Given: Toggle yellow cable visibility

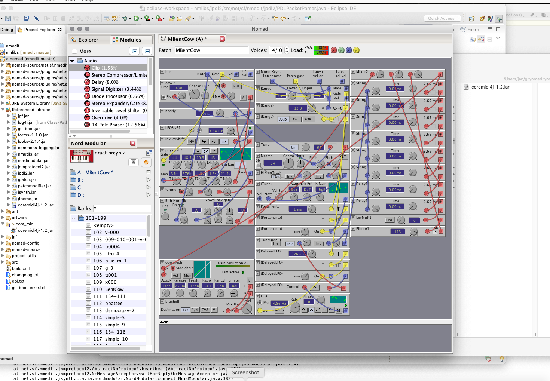Looking at the screenshot, I should pyautogui.click(x=356, y=50).
